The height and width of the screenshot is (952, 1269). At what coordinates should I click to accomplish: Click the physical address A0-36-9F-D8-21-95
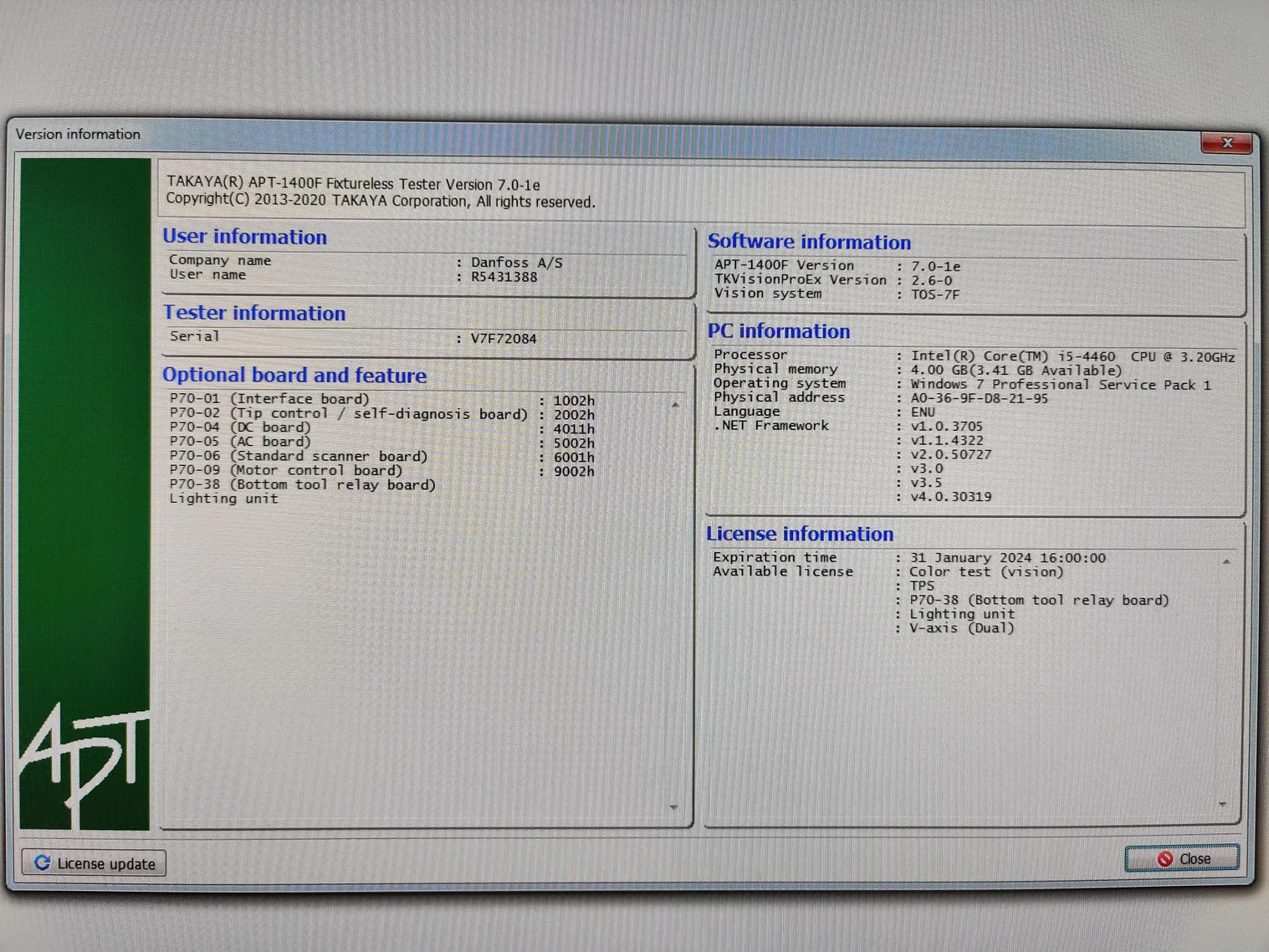[x=979, y=398]
